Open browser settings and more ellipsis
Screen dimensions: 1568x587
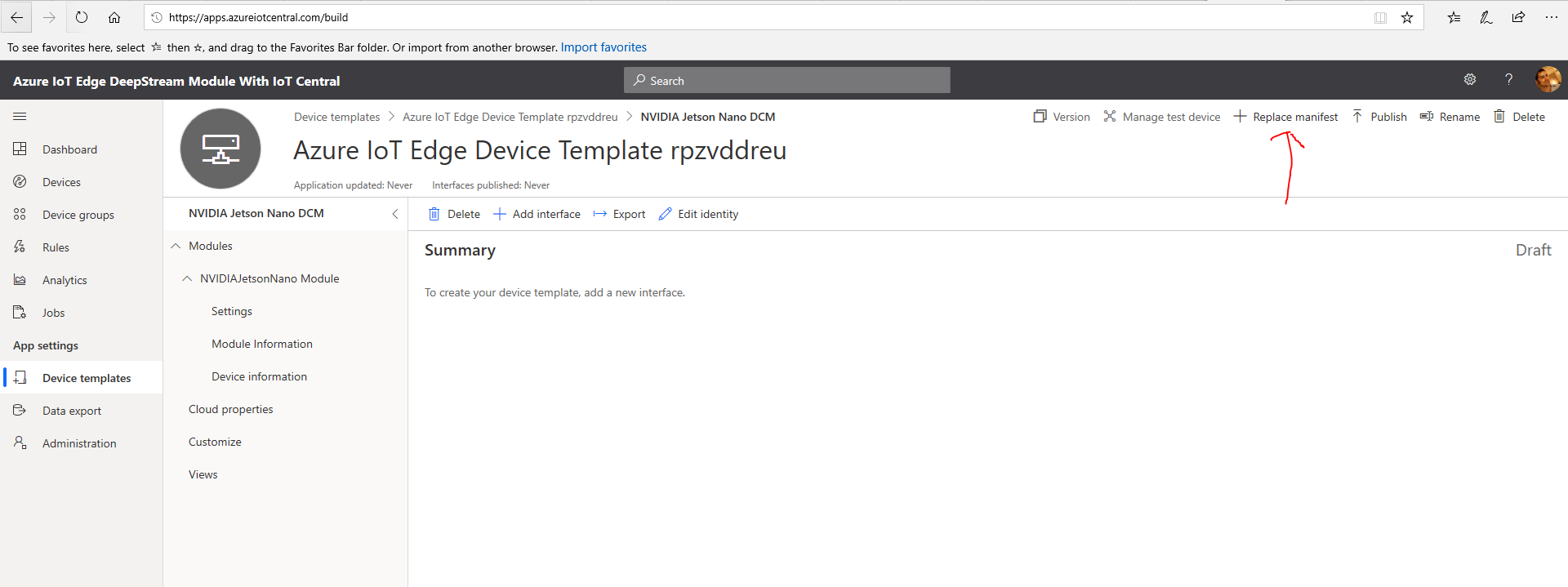(1552, 17)
